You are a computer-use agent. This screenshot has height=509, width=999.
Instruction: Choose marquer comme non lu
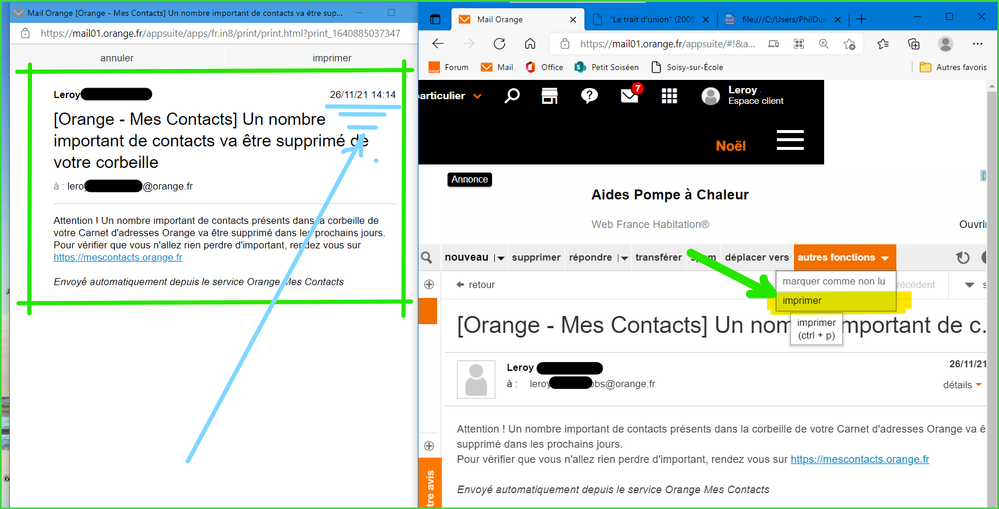click(834, 281)
